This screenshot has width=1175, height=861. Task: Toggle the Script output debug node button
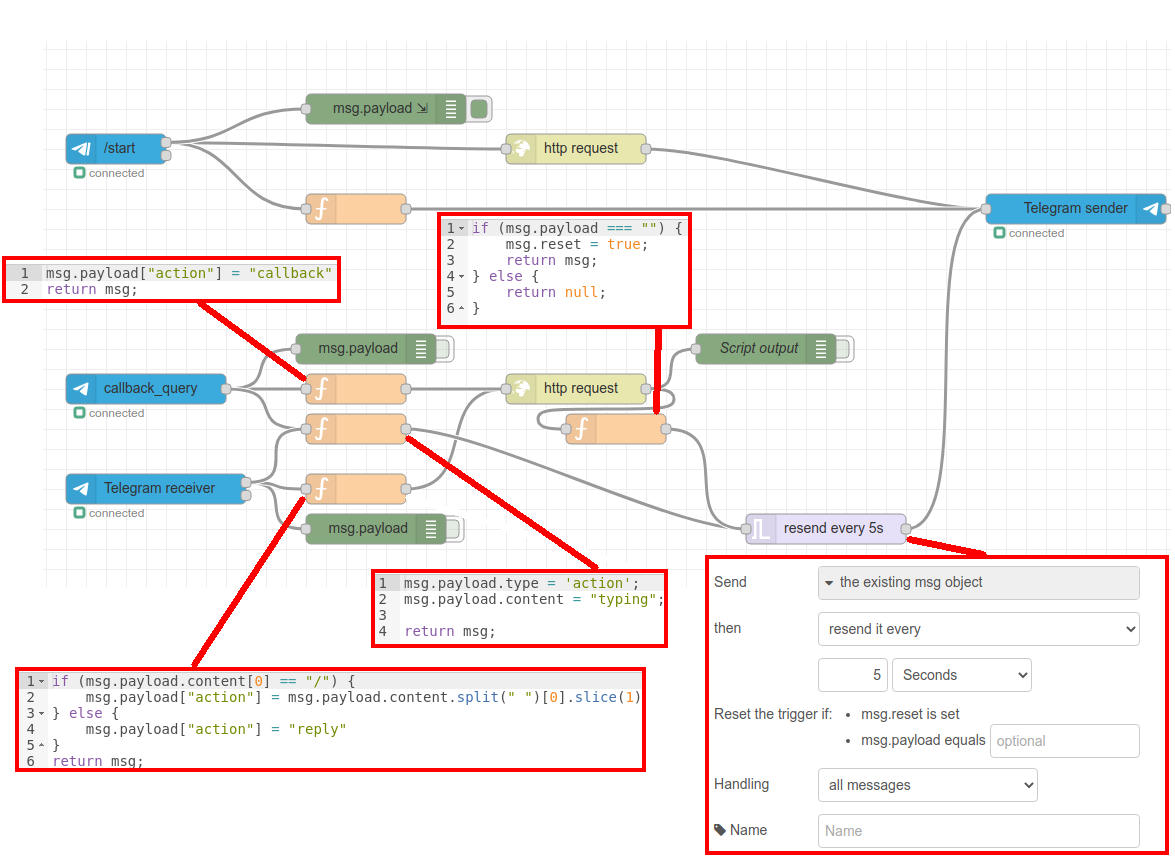point(843,348)
